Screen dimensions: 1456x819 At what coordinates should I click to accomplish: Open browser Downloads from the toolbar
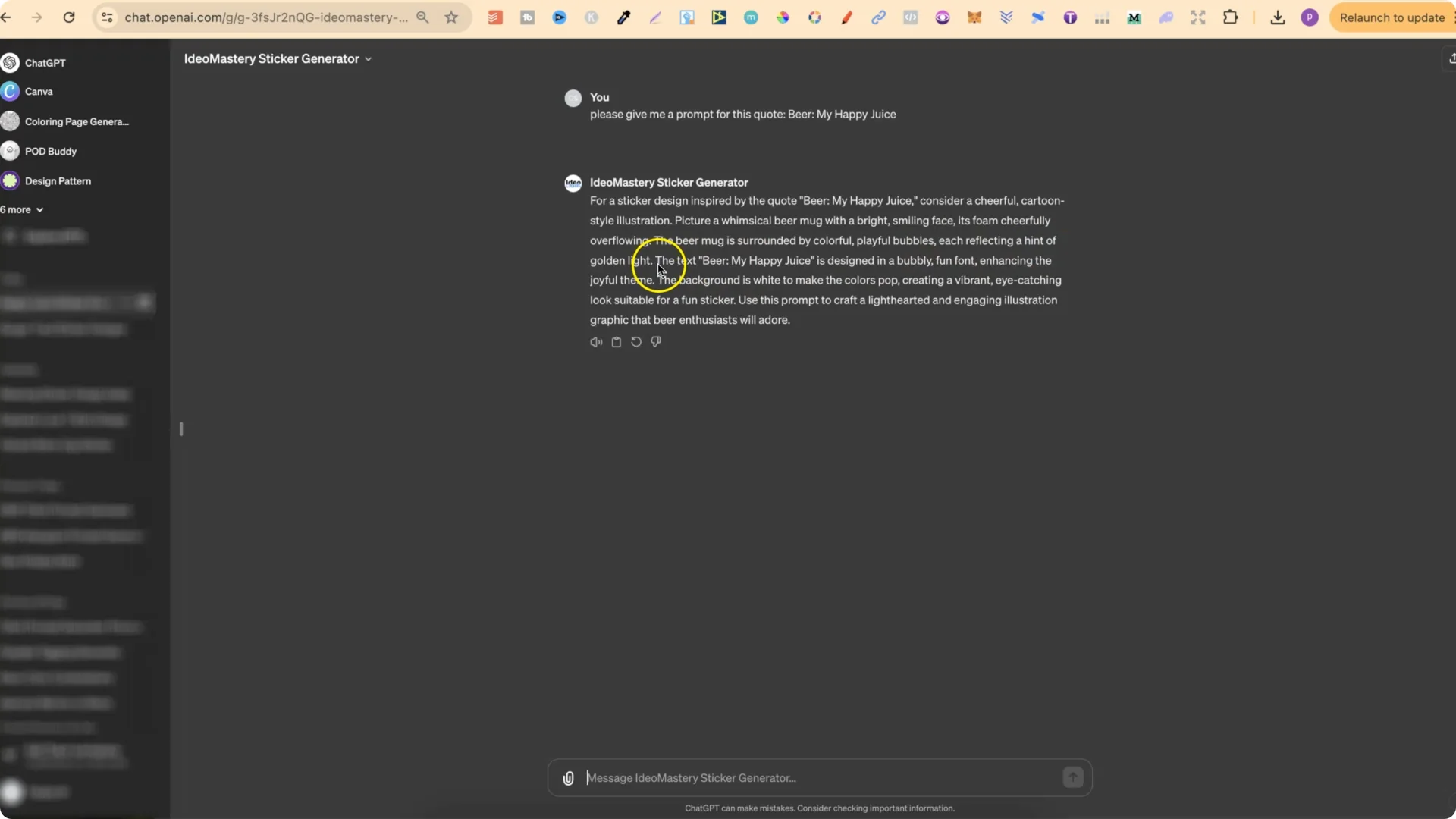1277,17
